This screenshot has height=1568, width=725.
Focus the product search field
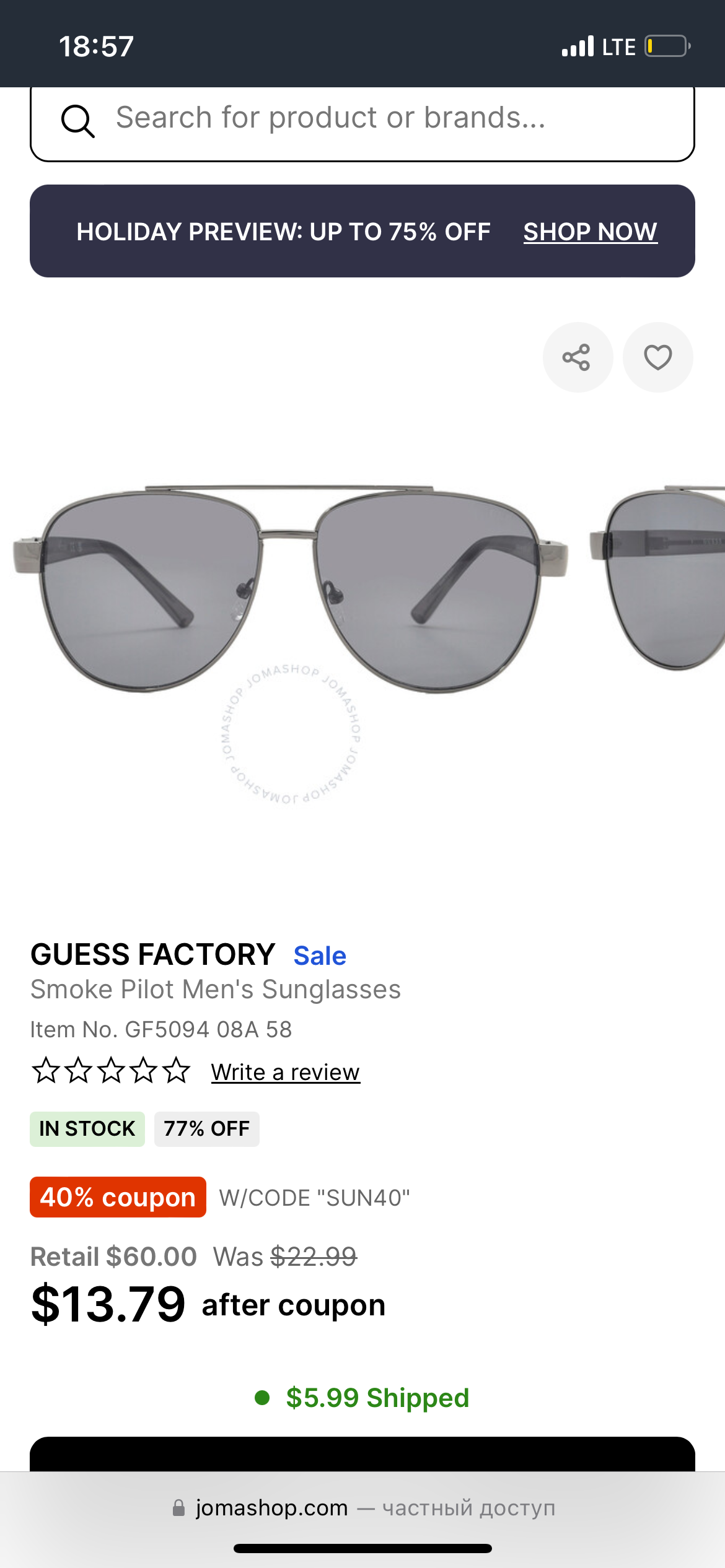point(362,123)
